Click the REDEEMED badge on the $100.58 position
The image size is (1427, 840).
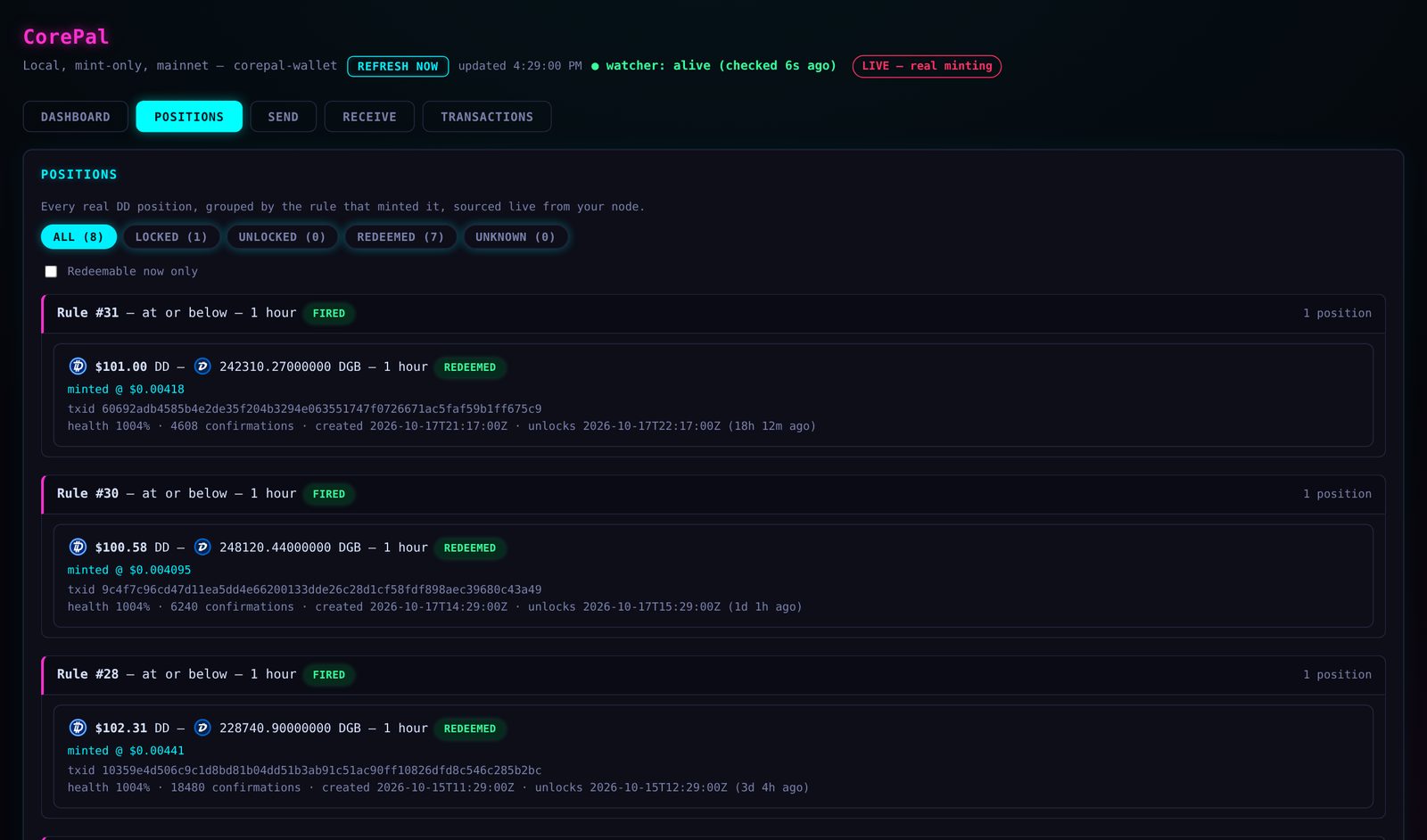470,548
